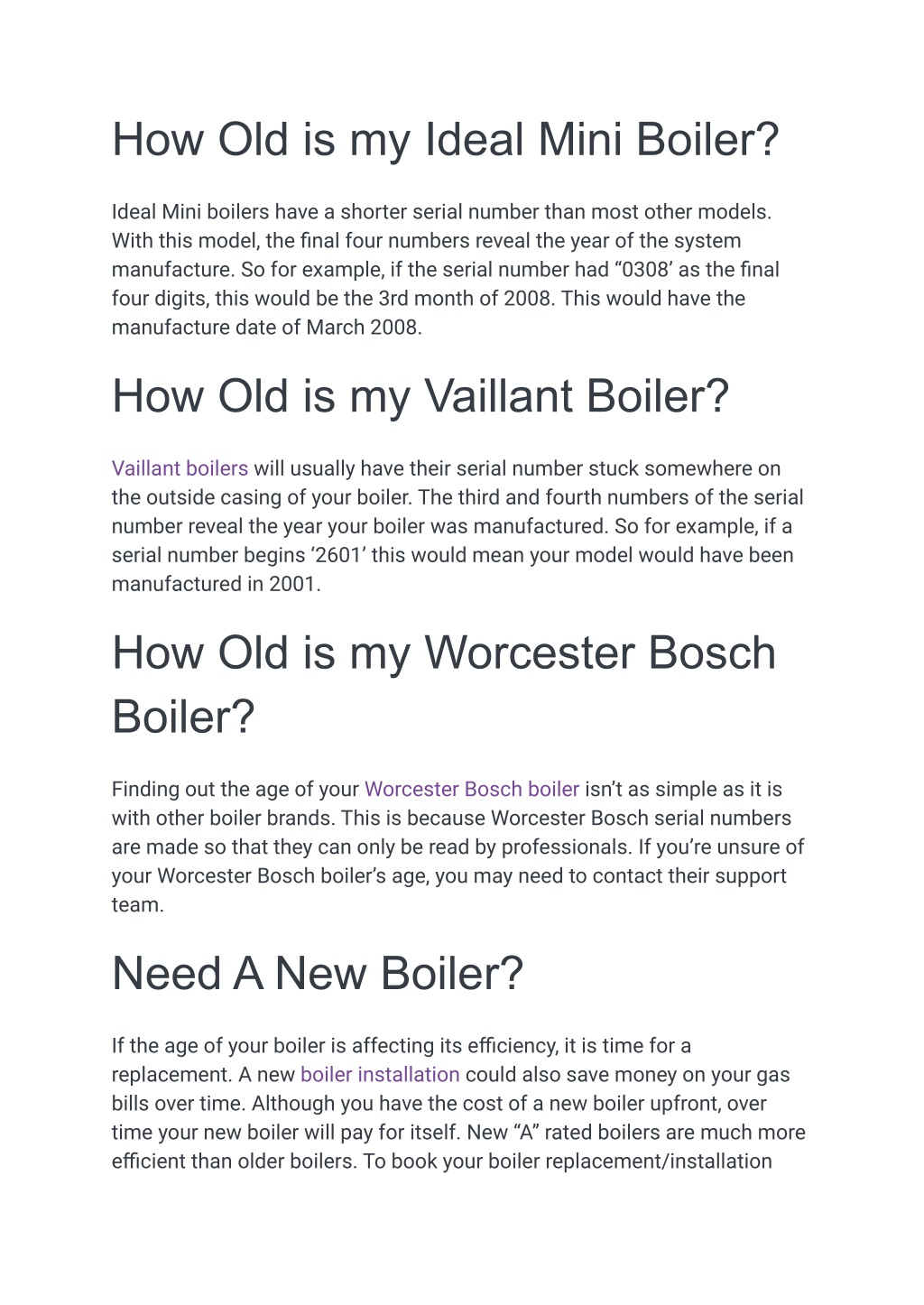Click the "manufactured in 2001" sentence
The height and width of the screenshot is (1305, 924).
[x=216, y=583]
